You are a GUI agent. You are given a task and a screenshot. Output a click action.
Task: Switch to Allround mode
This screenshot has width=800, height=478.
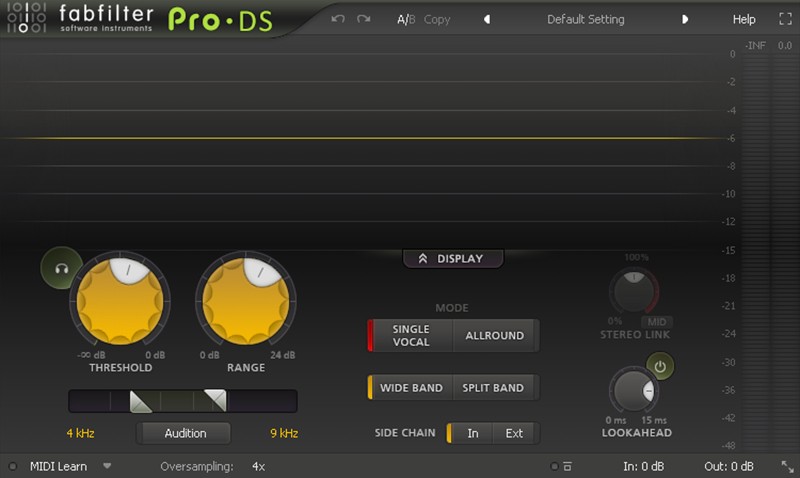coord(494,336)
